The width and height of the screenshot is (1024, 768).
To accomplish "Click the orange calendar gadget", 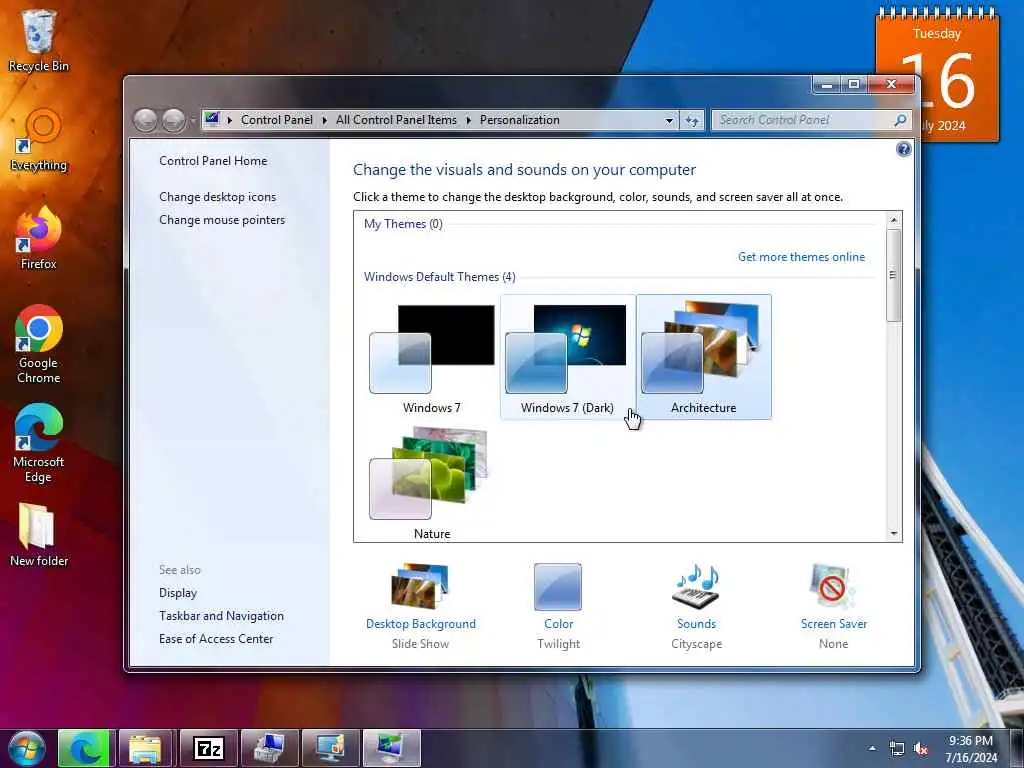I will pyautogui.click(x=937, y=77).
